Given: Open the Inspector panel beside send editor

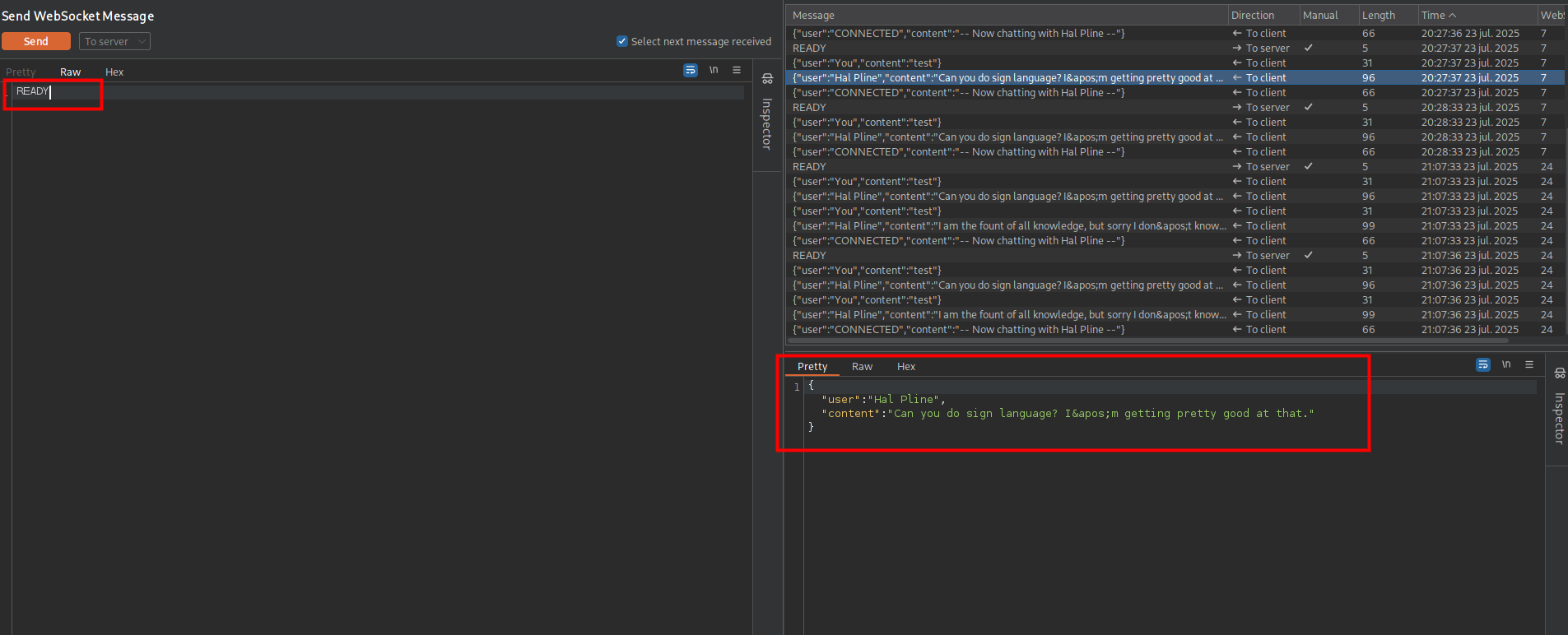Looking at the screenshot, I should tap(767, 115).
